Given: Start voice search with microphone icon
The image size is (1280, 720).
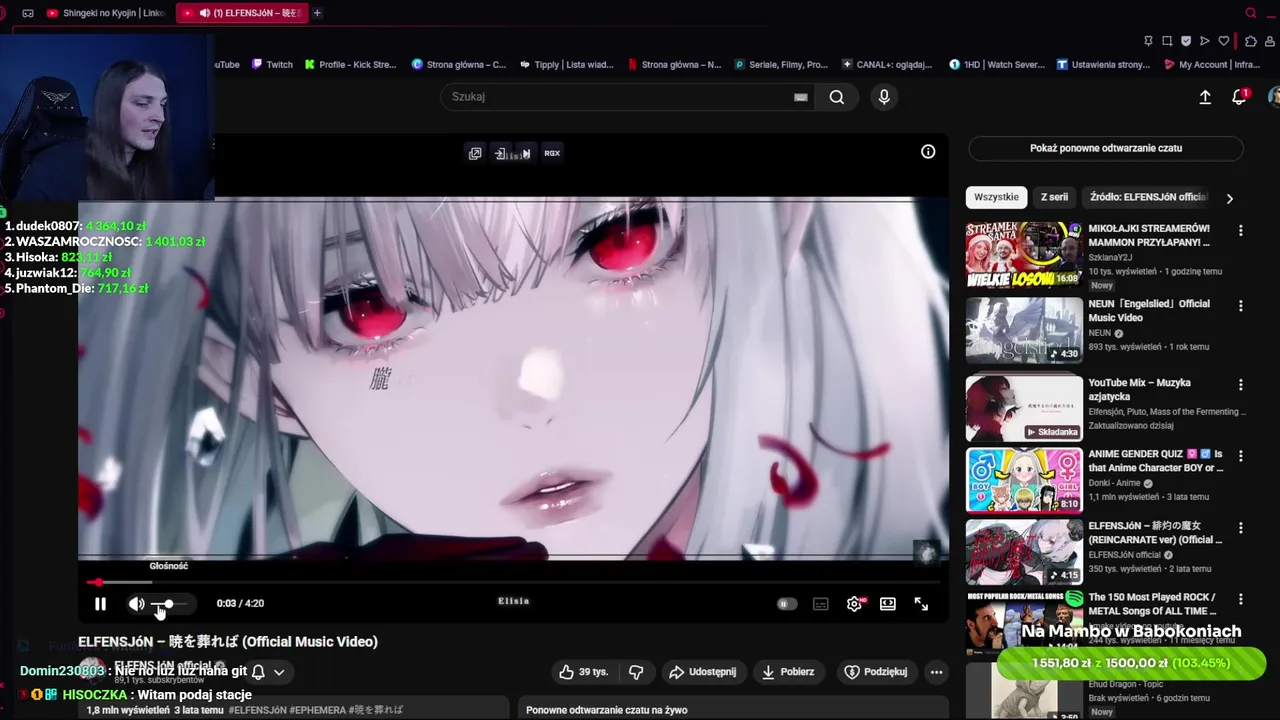Looking at the screenshot, I should [x=884, y=97].
